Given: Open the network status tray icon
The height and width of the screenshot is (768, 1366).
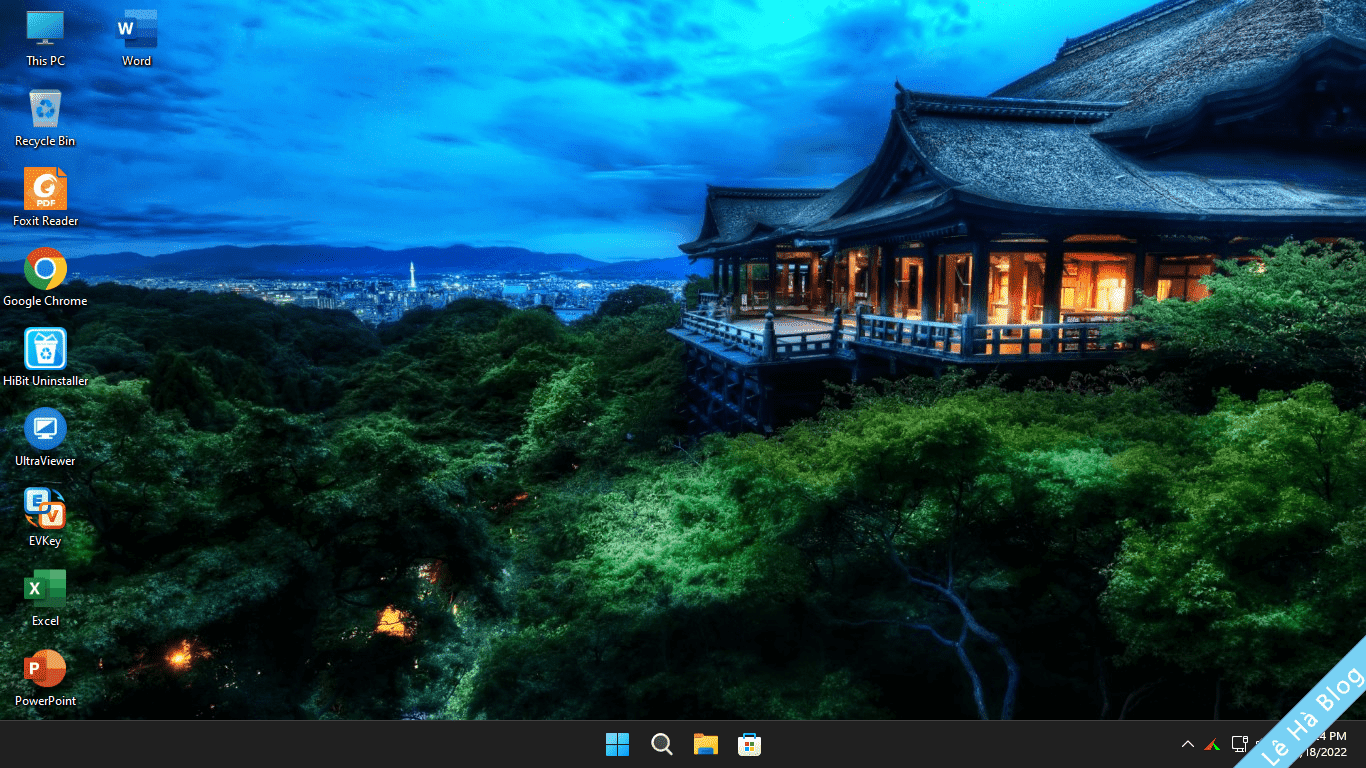Looking at the screenshot, I should coord(1240,744).
